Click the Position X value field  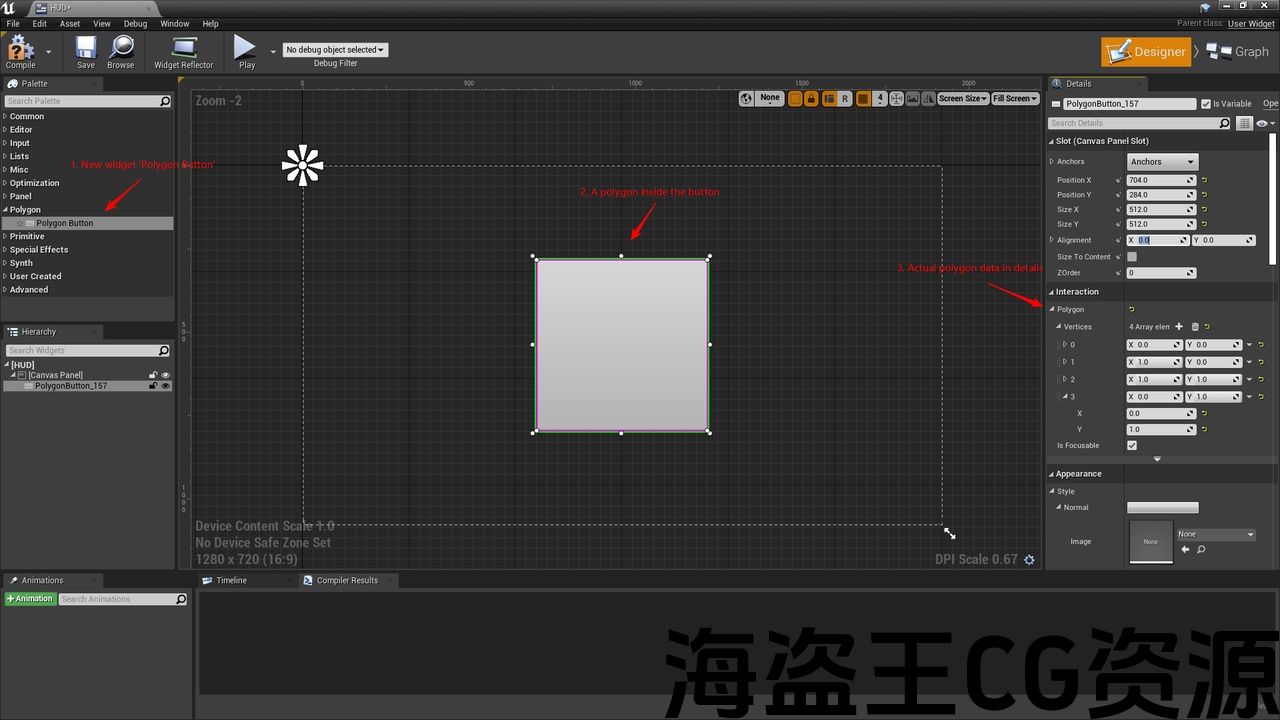click(1155, 181)
